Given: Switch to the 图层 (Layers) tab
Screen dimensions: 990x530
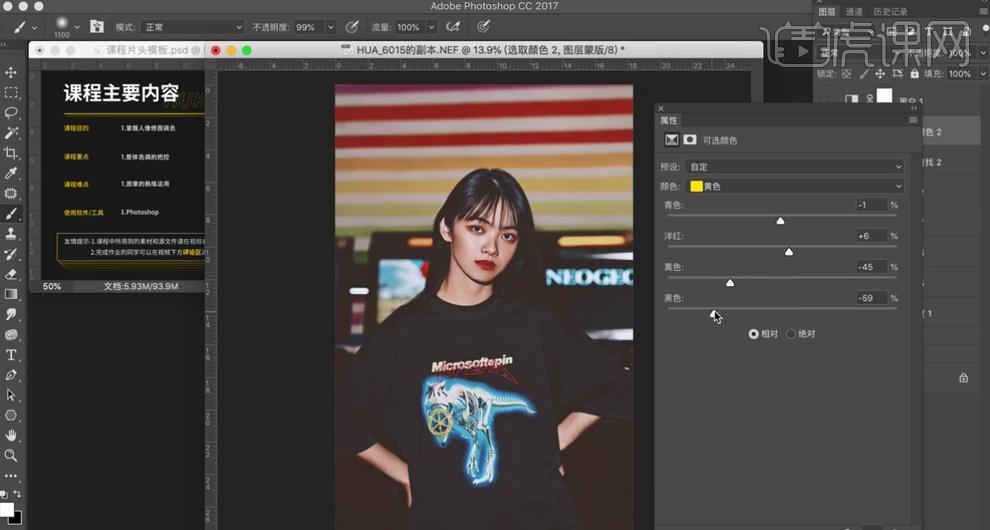Looking at the screenshot, I should click(x=826, y=11).
